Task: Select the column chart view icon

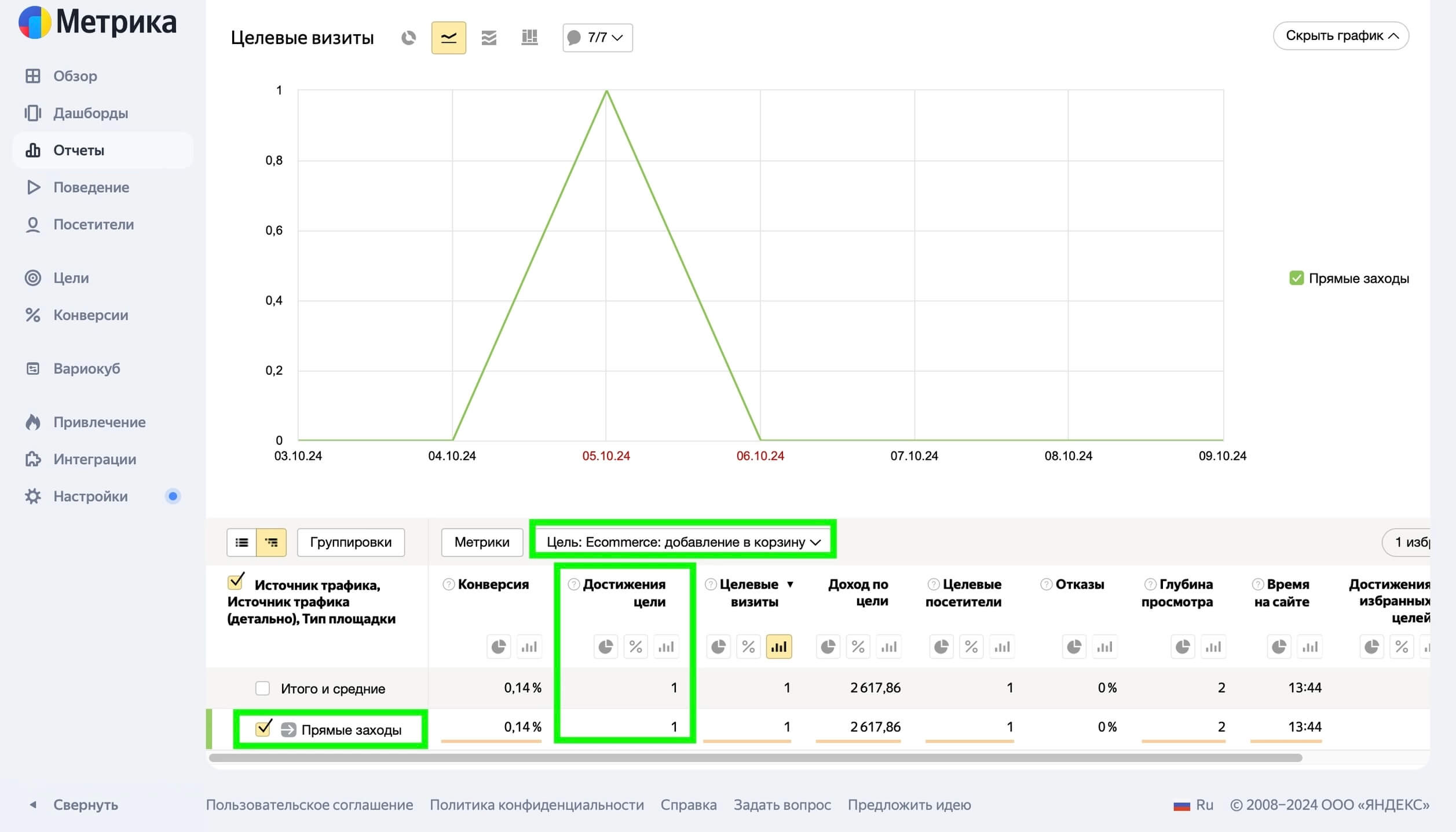Action: tap(529, 38)
